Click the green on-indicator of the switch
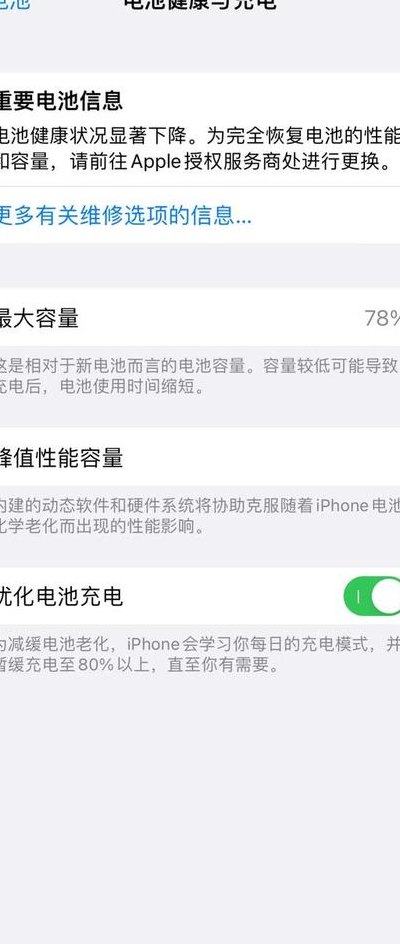400x944 pixels. (x=358, y=596)
